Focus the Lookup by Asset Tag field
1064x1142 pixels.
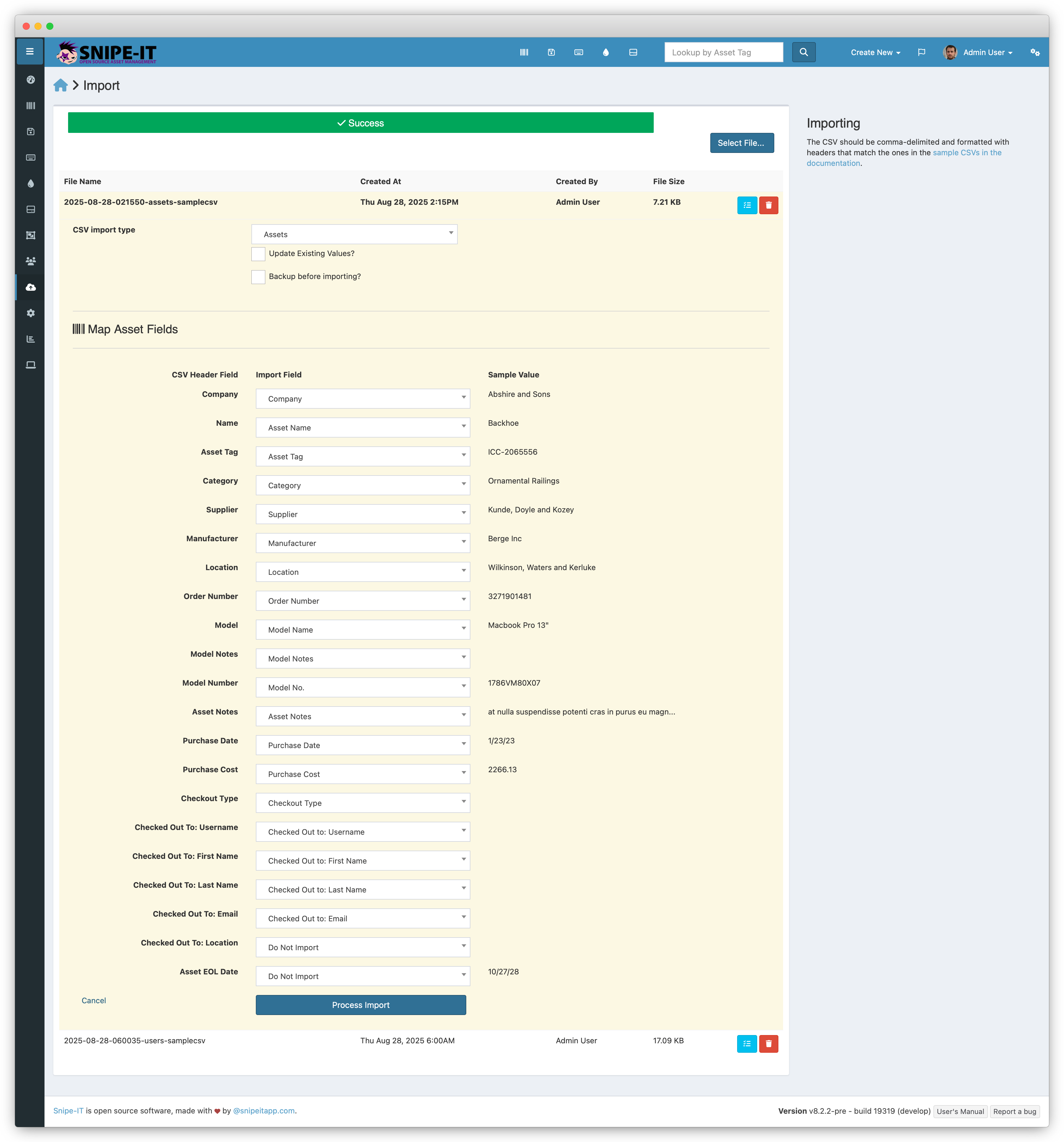723,52
